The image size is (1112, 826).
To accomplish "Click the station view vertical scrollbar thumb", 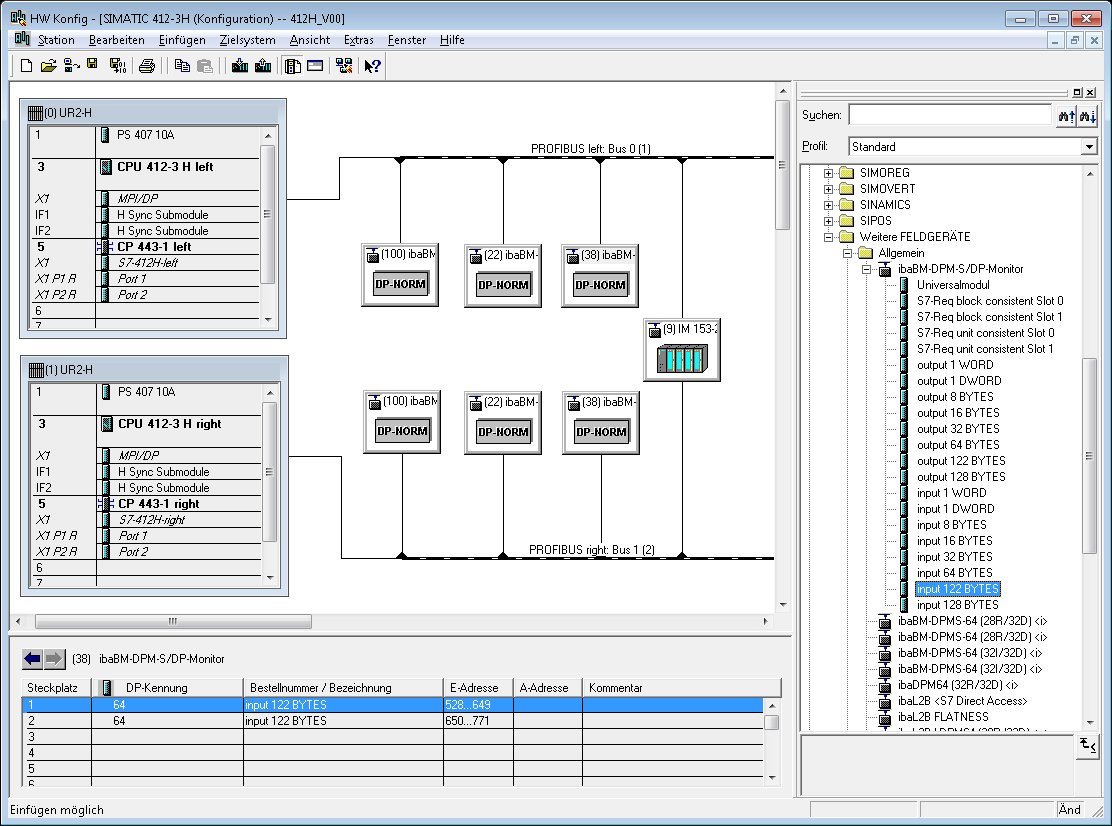I will click(782, 164).
